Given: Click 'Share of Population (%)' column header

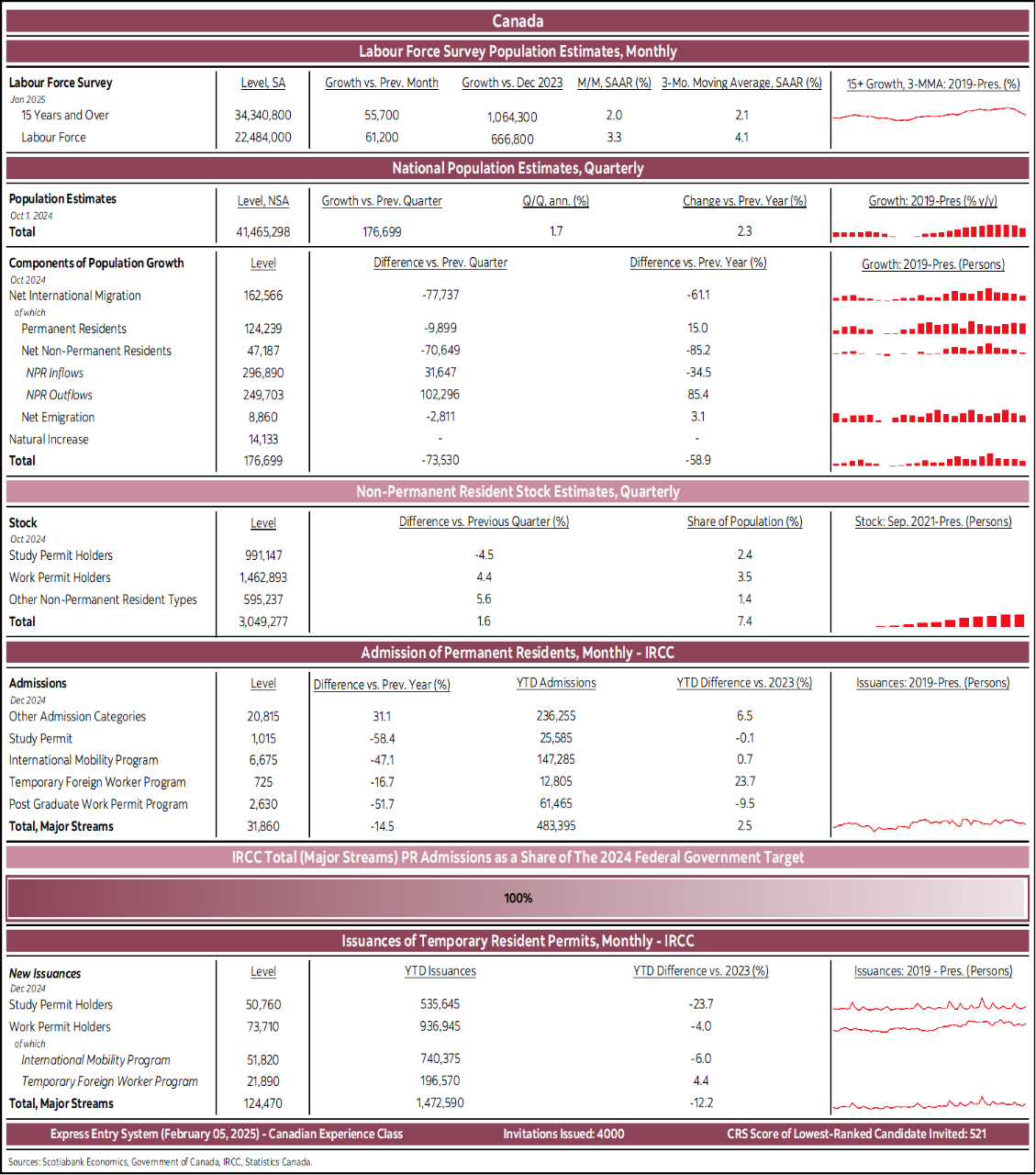Looking at the screenshot, I should (x=744, y=521).
